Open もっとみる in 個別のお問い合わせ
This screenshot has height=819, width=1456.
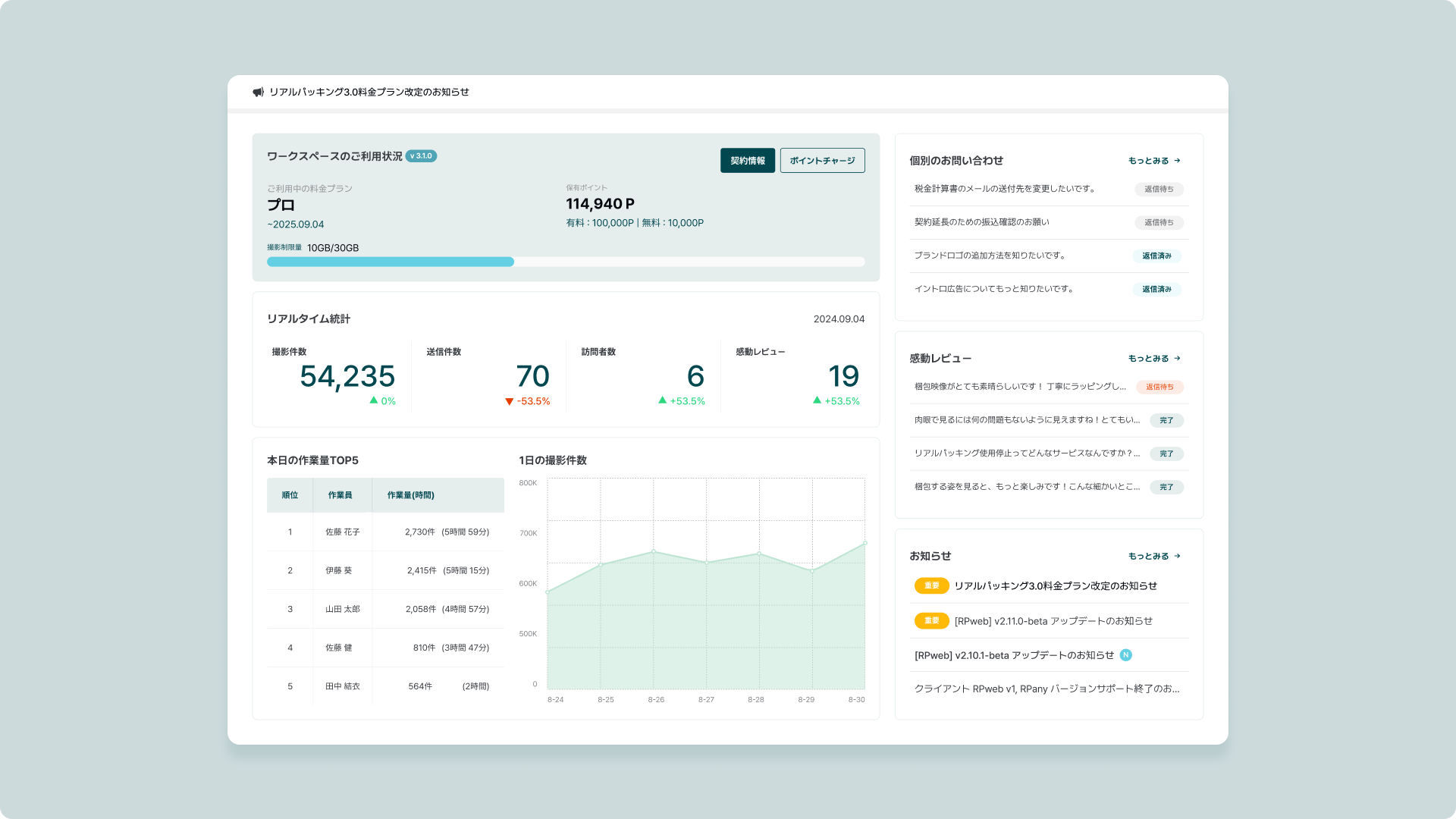tap(1153, 161)
